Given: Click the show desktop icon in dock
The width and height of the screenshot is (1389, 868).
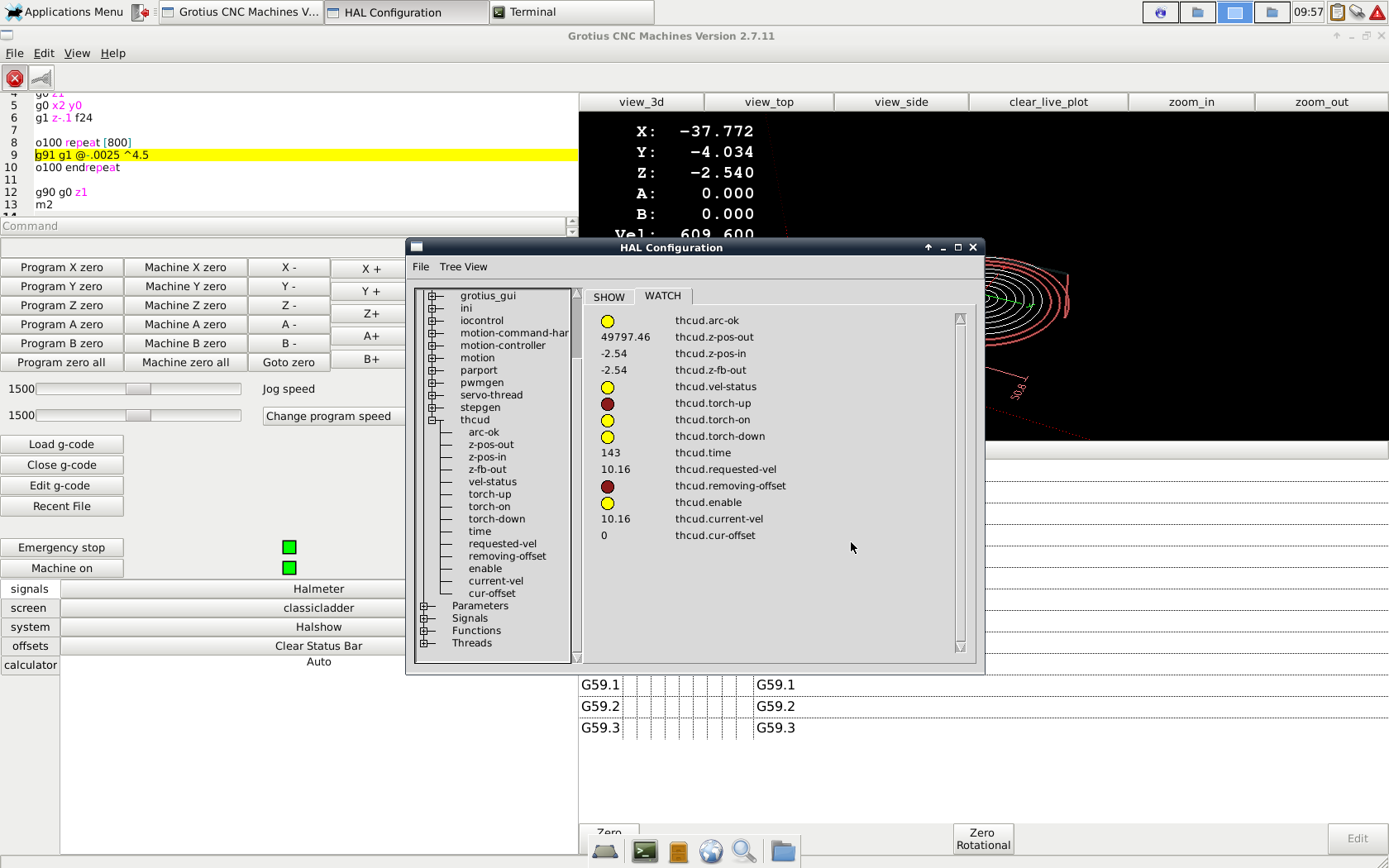Looking at the screenshot, I should tap(605, 851).
